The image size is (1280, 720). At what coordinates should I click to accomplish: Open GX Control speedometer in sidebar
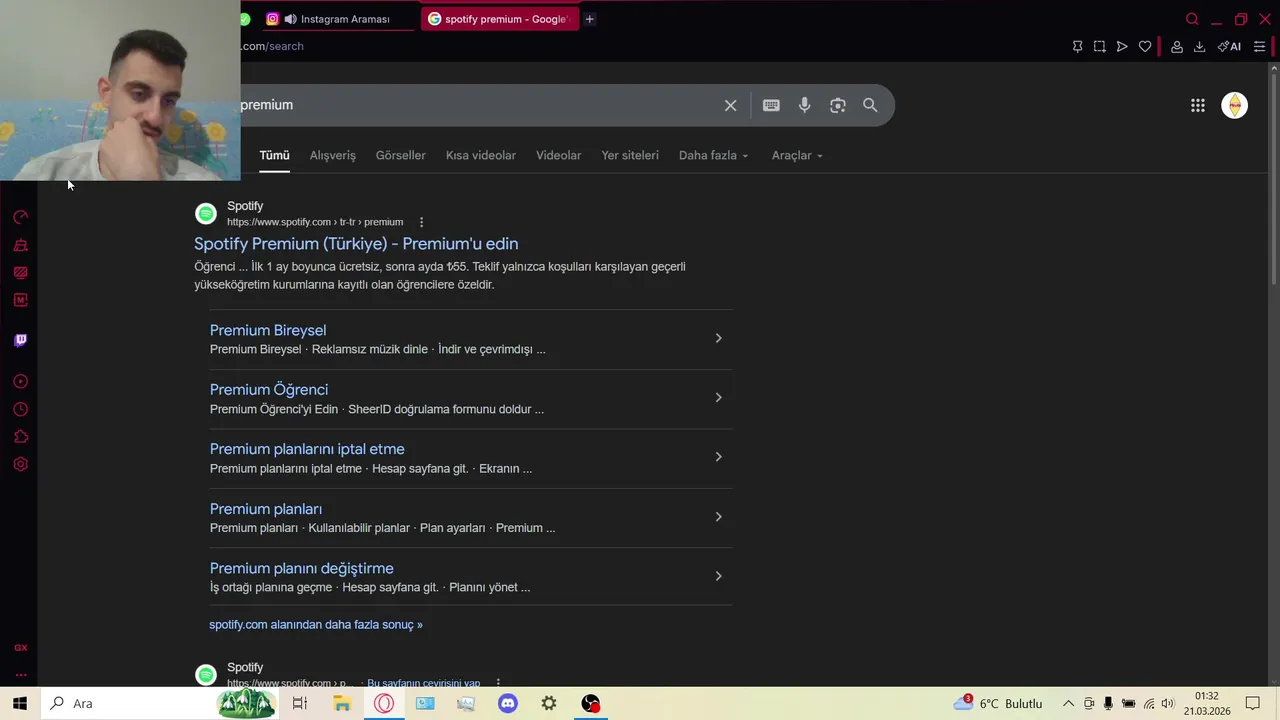pyautogui.click(x=20, y=217)
